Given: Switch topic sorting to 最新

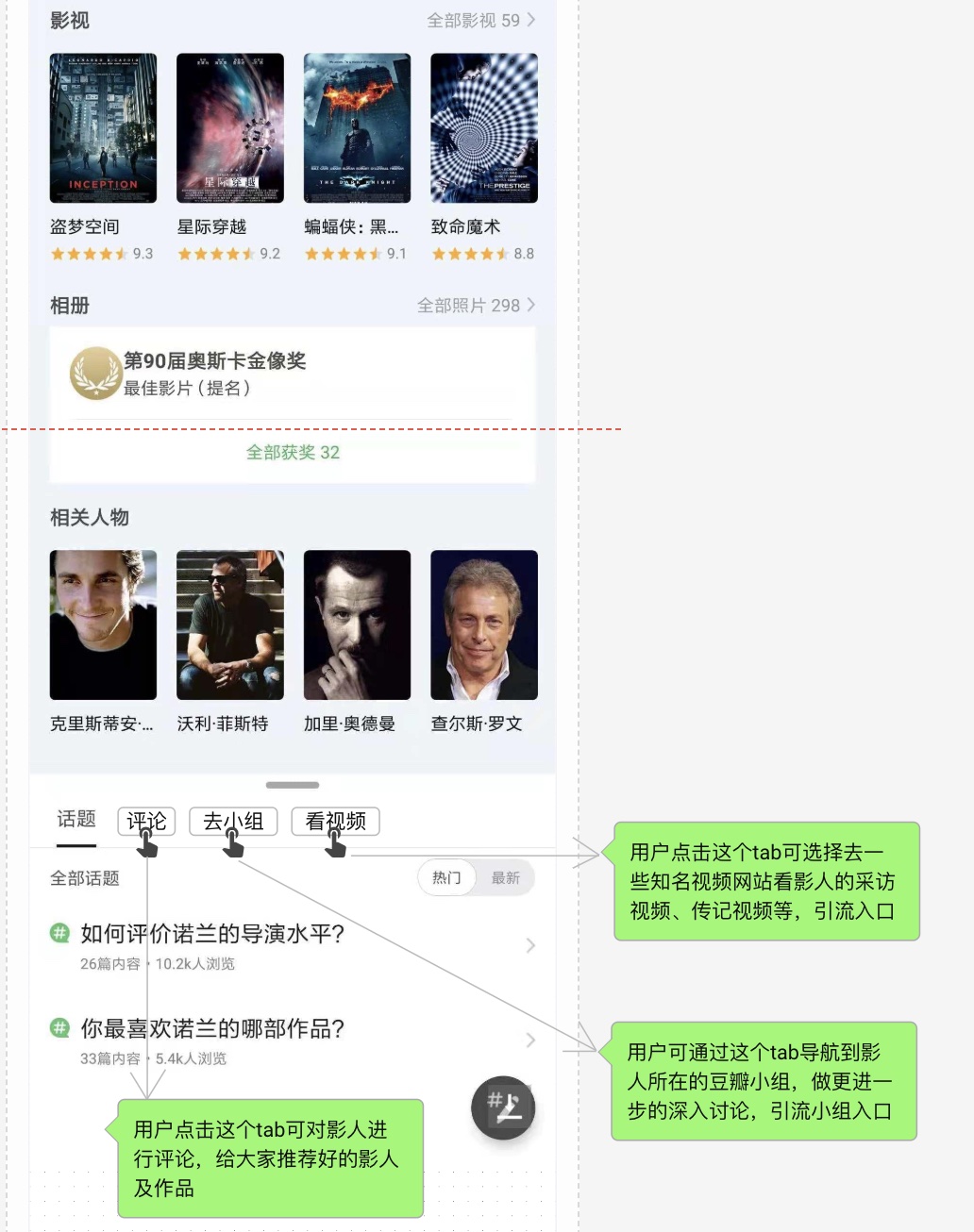Looking at the screenshot, I should [506, 878].
